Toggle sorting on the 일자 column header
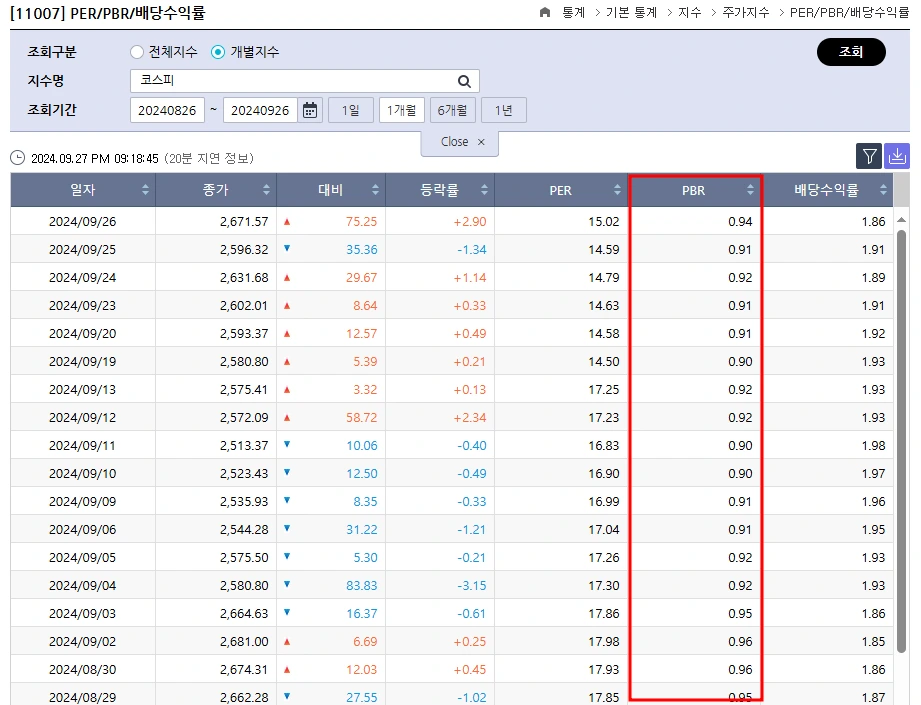 click(x=145, y=189)
